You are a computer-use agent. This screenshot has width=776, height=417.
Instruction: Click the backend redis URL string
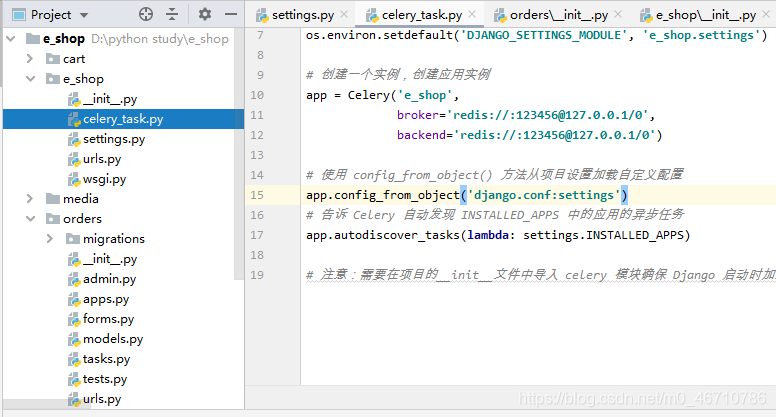[x=554, y=135]
